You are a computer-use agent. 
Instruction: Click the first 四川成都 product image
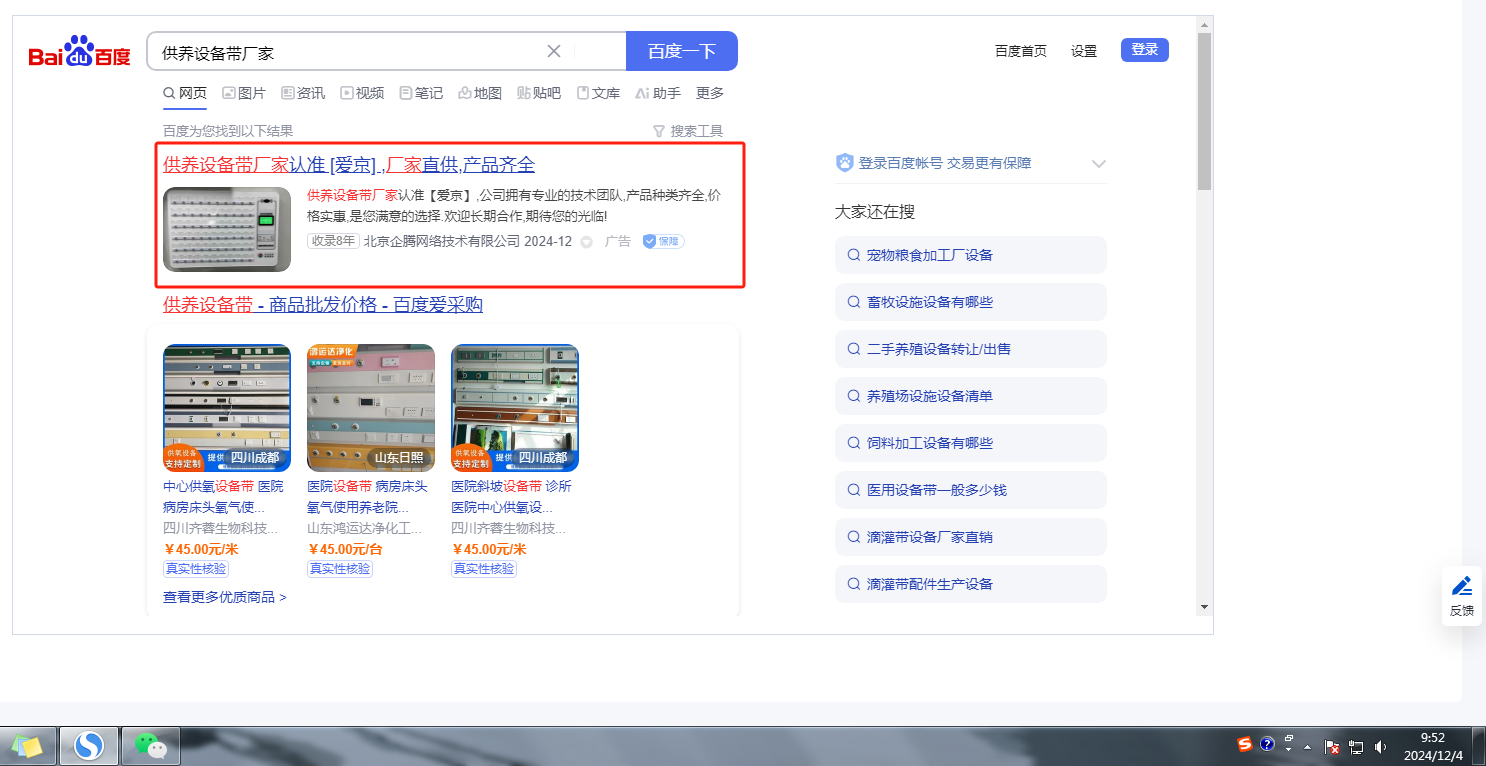[x=227, y=408]
